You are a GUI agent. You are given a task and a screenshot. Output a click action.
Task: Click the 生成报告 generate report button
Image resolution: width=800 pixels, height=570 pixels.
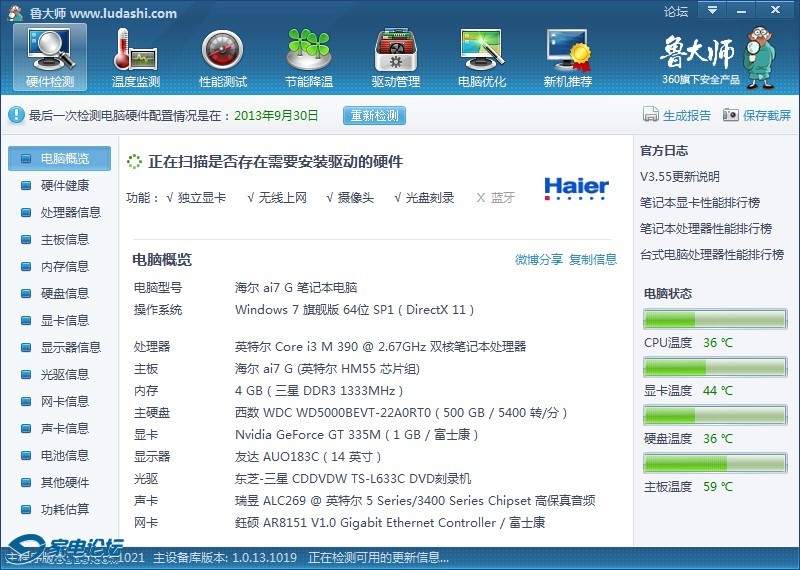pos(678,116)
